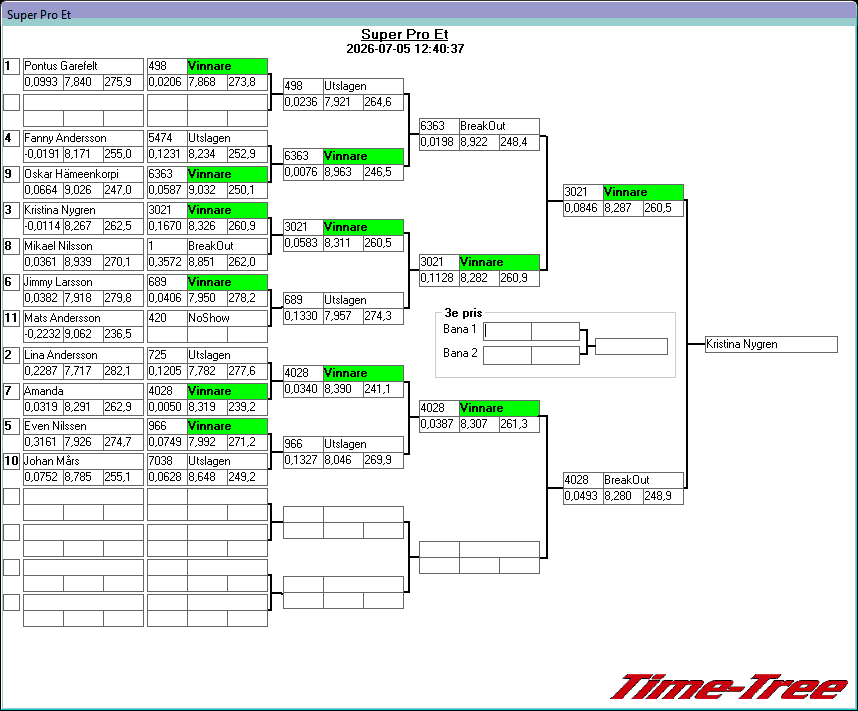Click reaction time 0,0993 for Pontus Garefelt

tap(43, 82)
